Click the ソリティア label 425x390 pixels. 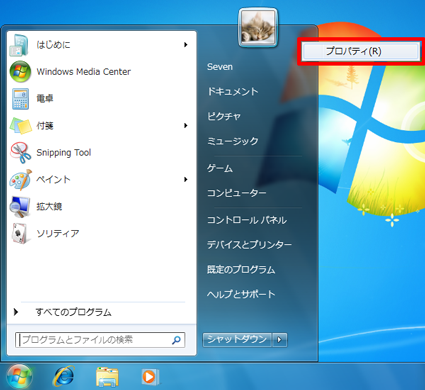coord(58,233)
